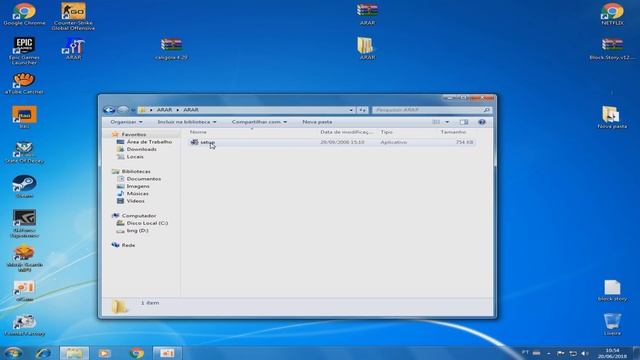The image size is (640, 360).
Task: Open the Incluir na biblioteca dropdown
Action: pos(187,122)
